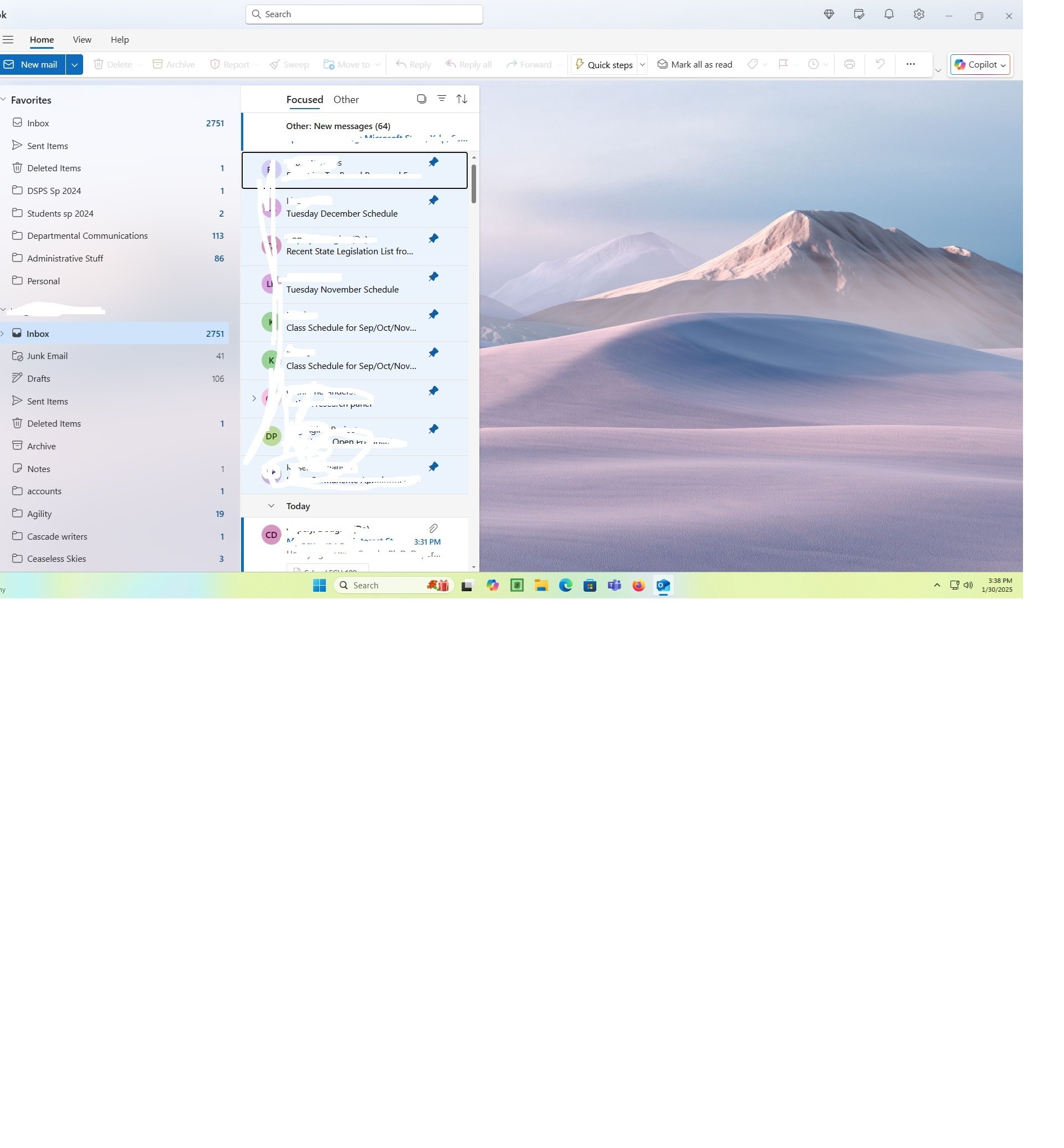Toggle the hamburger navigation pane button
1064x1148 pixels.
tap(8, 40)
